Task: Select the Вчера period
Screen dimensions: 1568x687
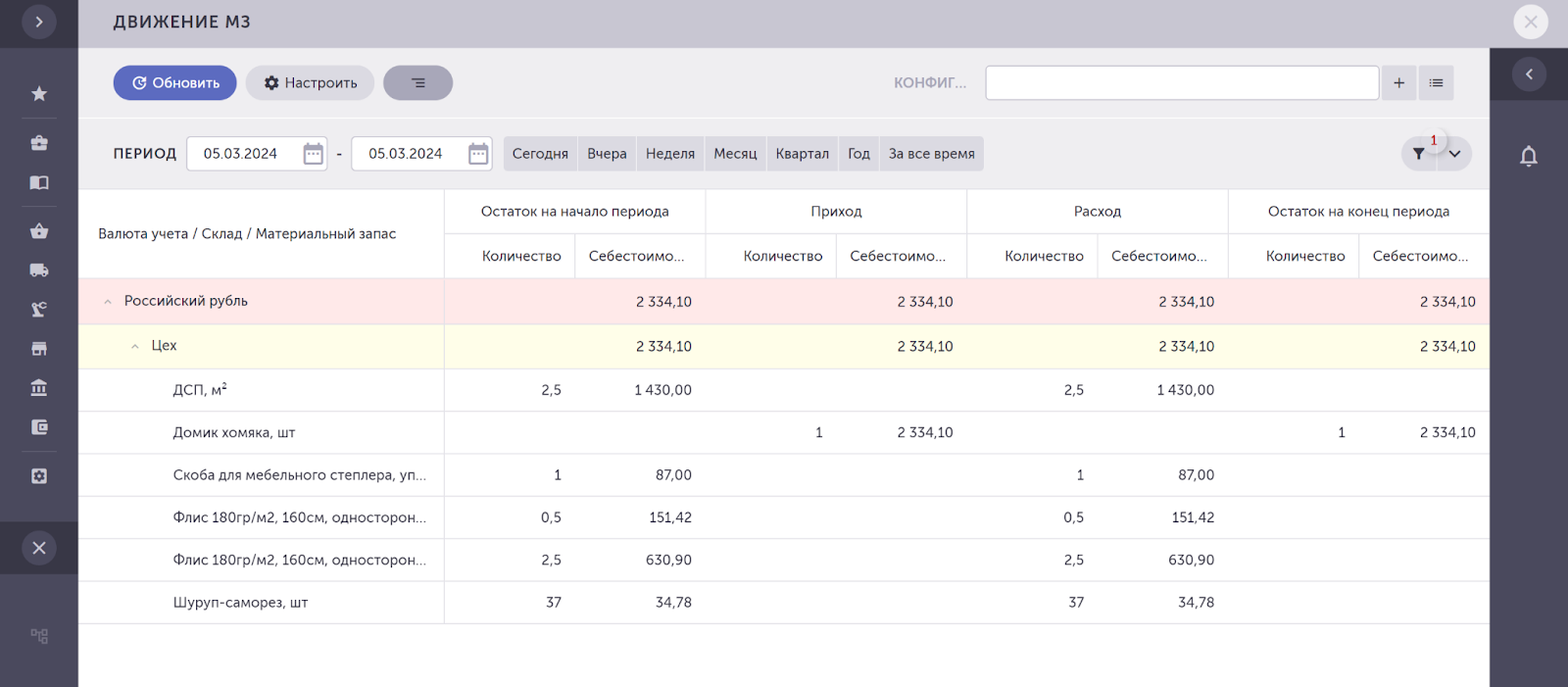Action: click(x=607, y=154)
